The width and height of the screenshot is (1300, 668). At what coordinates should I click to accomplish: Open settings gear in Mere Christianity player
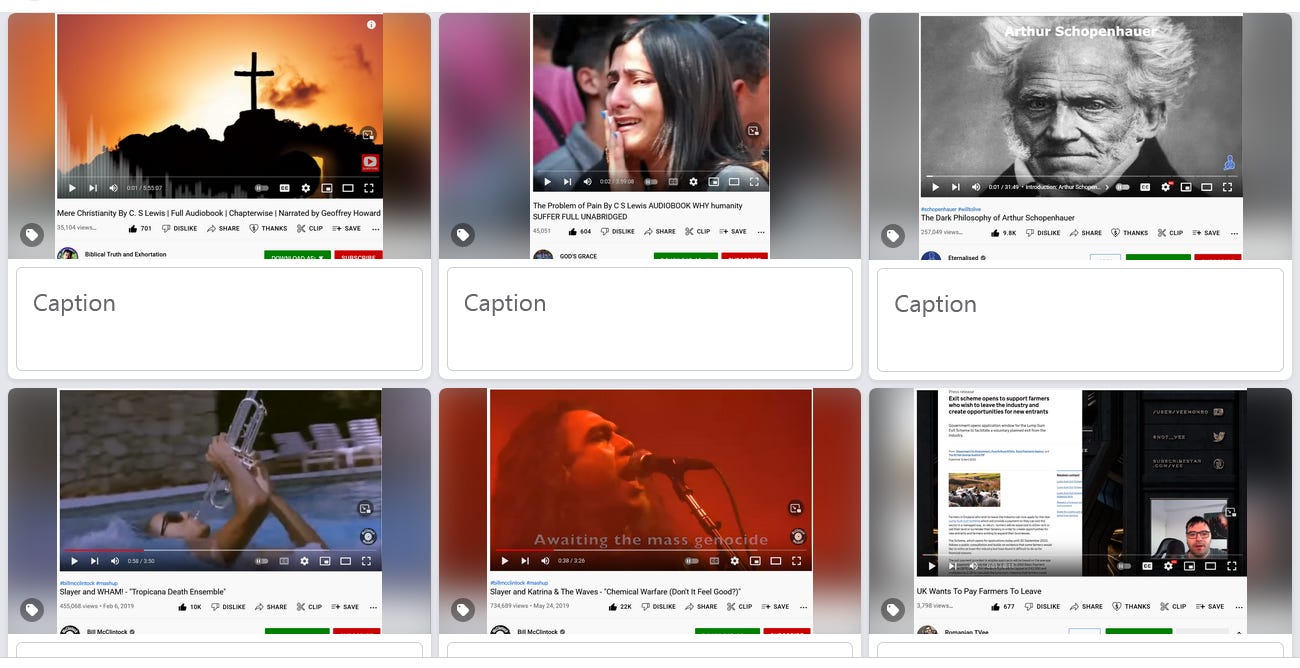(306, 188)
